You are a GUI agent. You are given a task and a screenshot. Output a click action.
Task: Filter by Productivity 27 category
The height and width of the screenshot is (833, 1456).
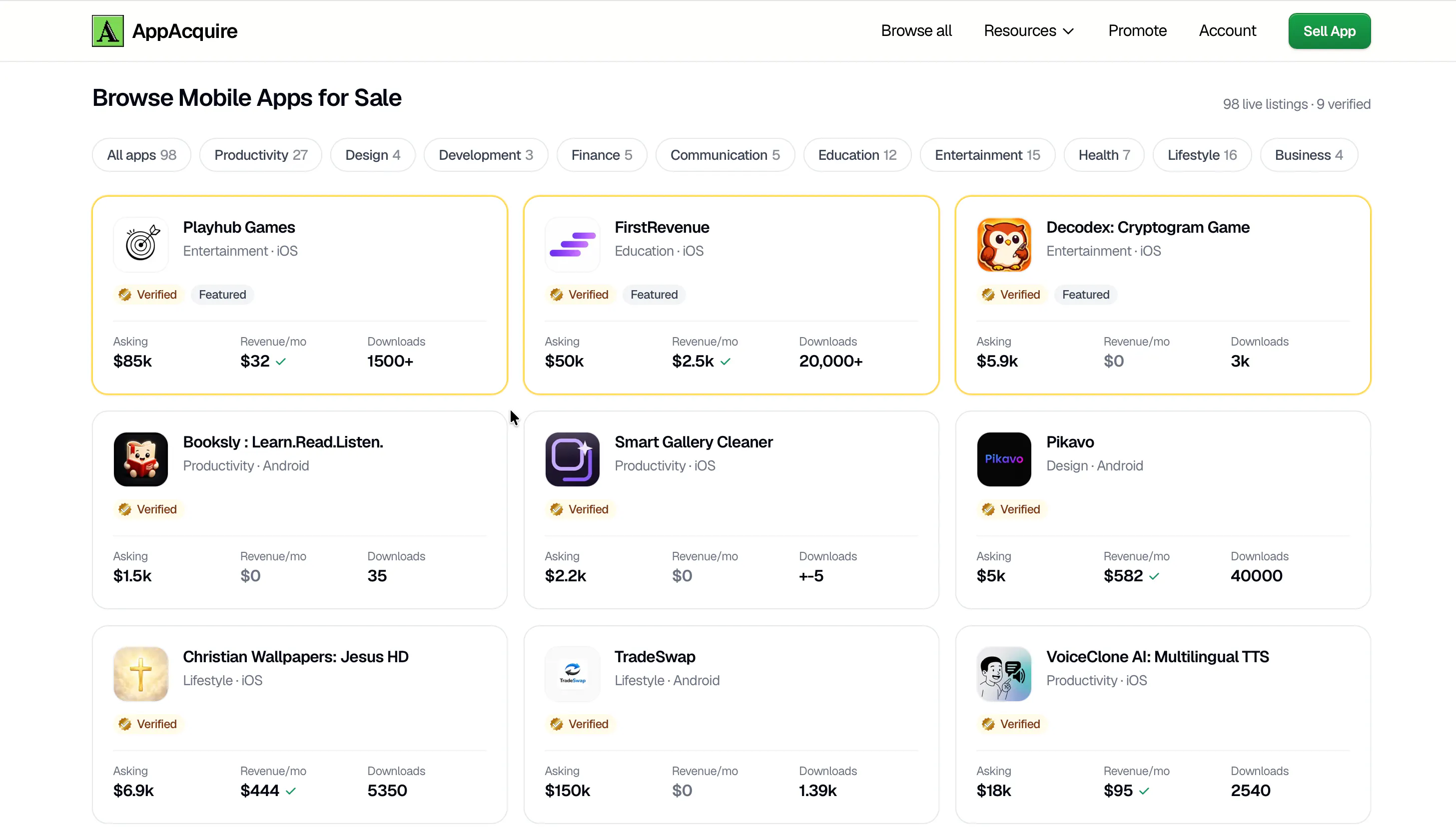[x=261, y=155]
